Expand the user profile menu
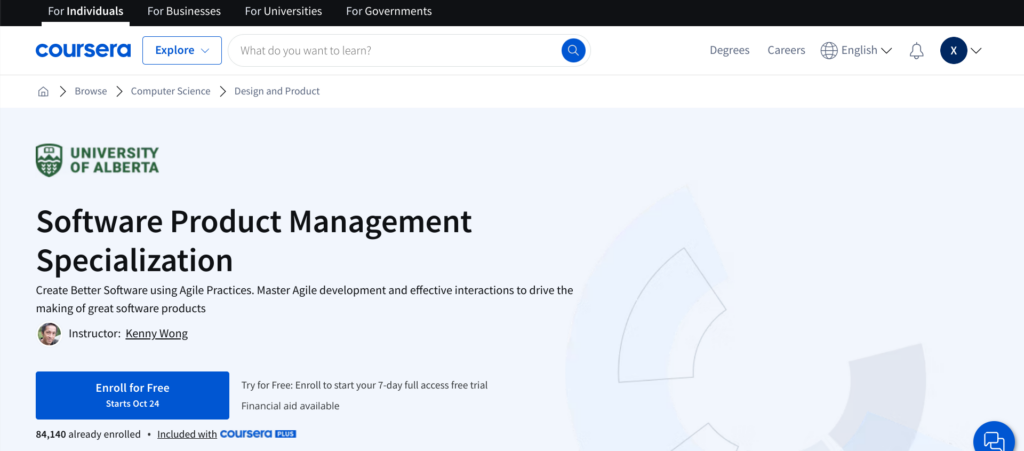 pos(961,51)
